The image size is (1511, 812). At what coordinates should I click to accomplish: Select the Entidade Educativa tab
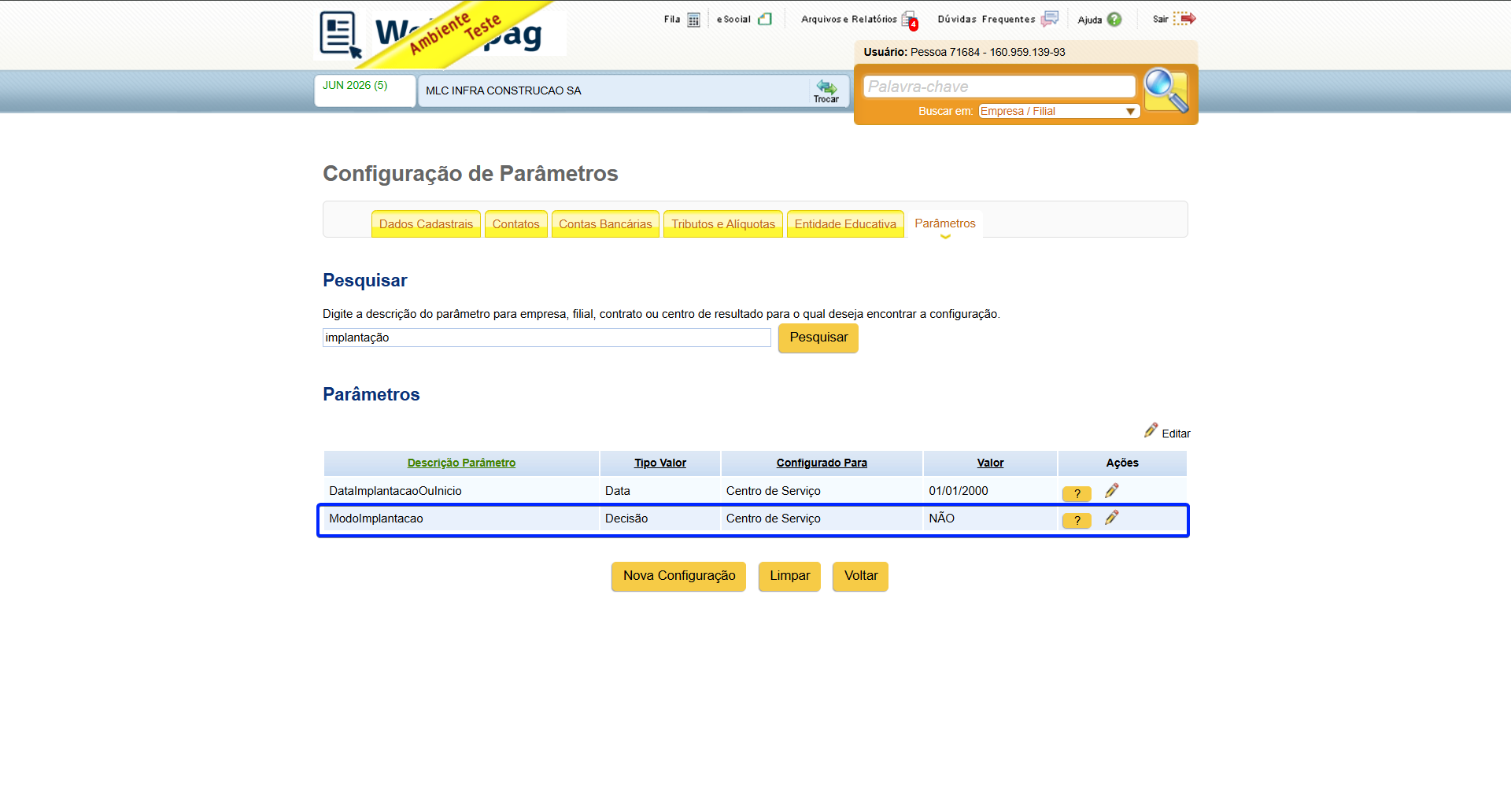coord(845,224)
